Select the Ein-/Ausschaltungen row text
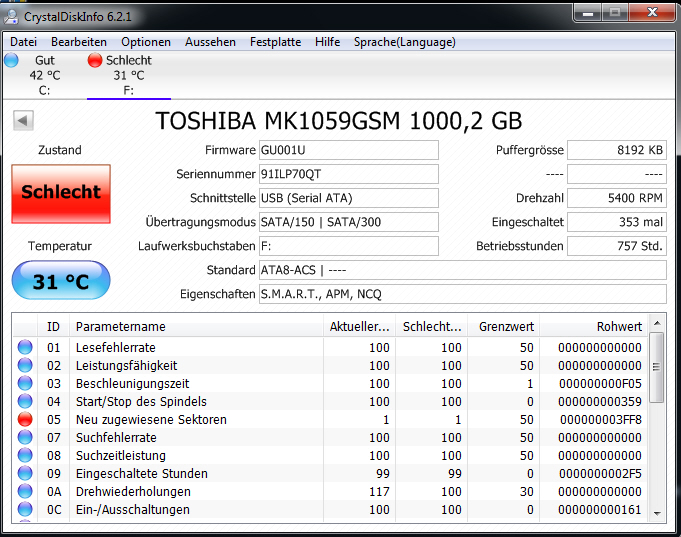Screen dimensions: 681x537 (132, 510)
